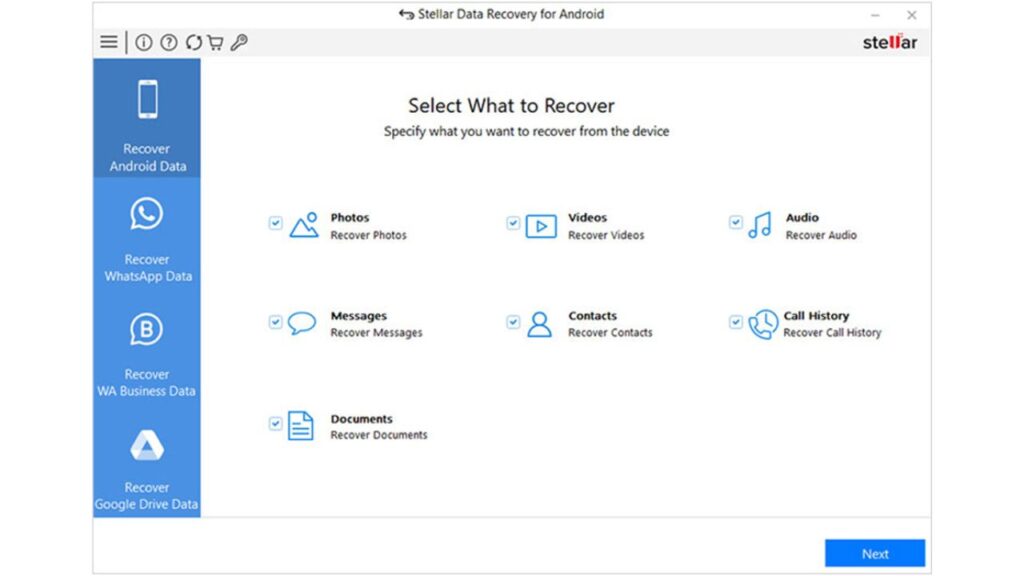
Task: Click the 'Recover Contacts' text
Action: click(x=610, y=332)
